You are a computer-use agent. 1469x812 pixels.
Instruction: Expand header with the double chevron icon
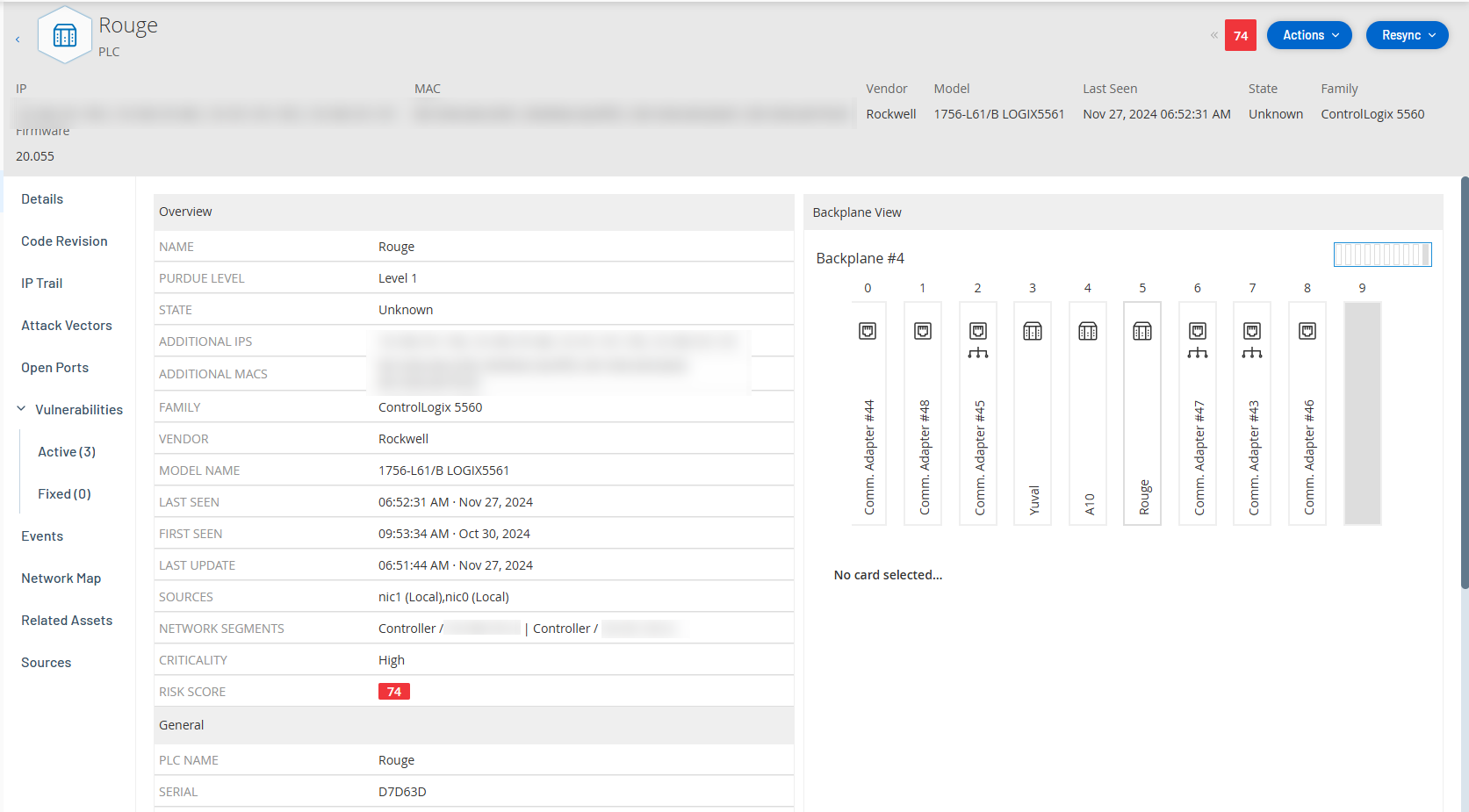[1213, 35]
